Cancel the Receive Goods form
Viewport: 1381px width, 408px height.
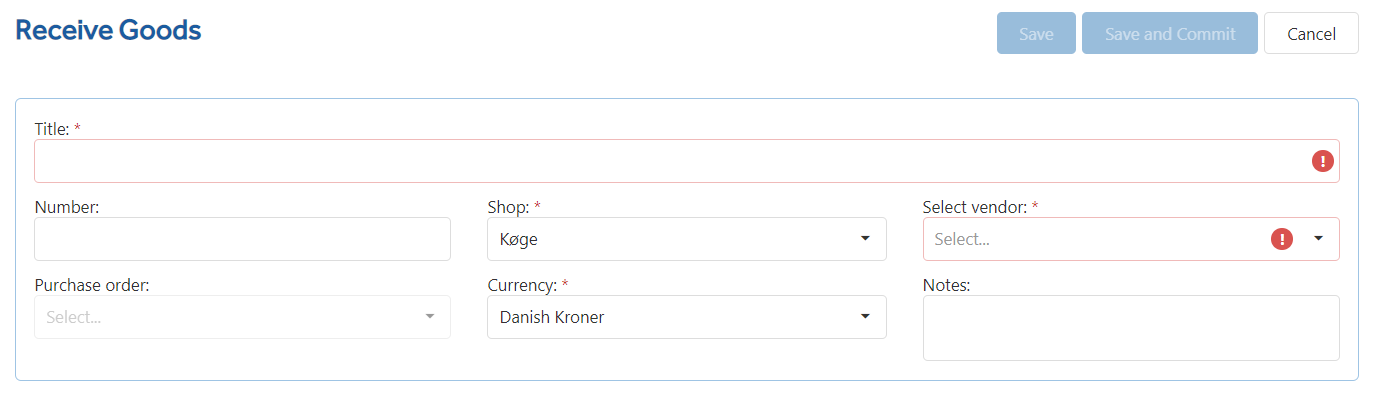pos(1311,33)
